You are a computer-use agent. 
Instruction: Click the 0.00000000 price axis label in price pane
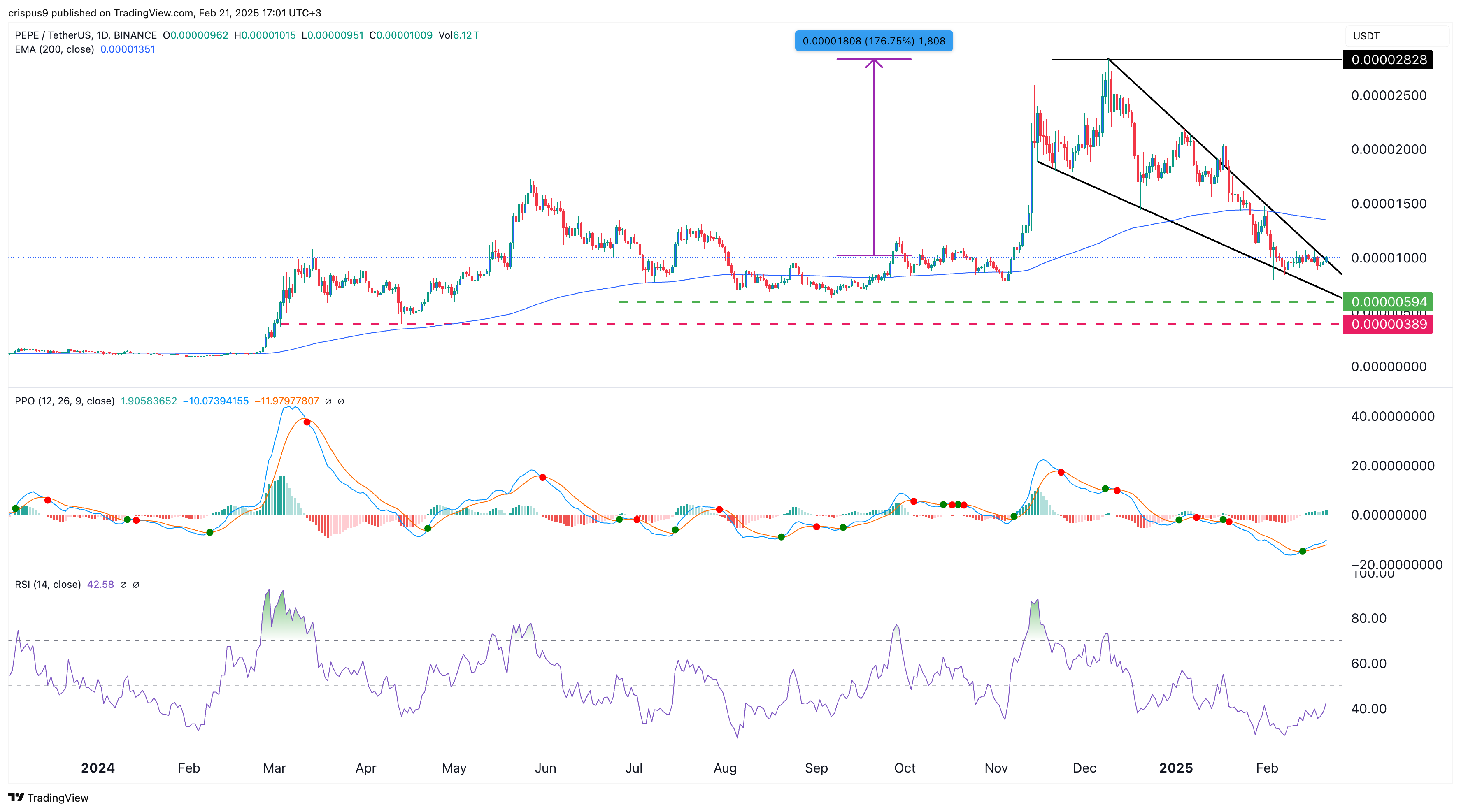(x=1389, y=367)
